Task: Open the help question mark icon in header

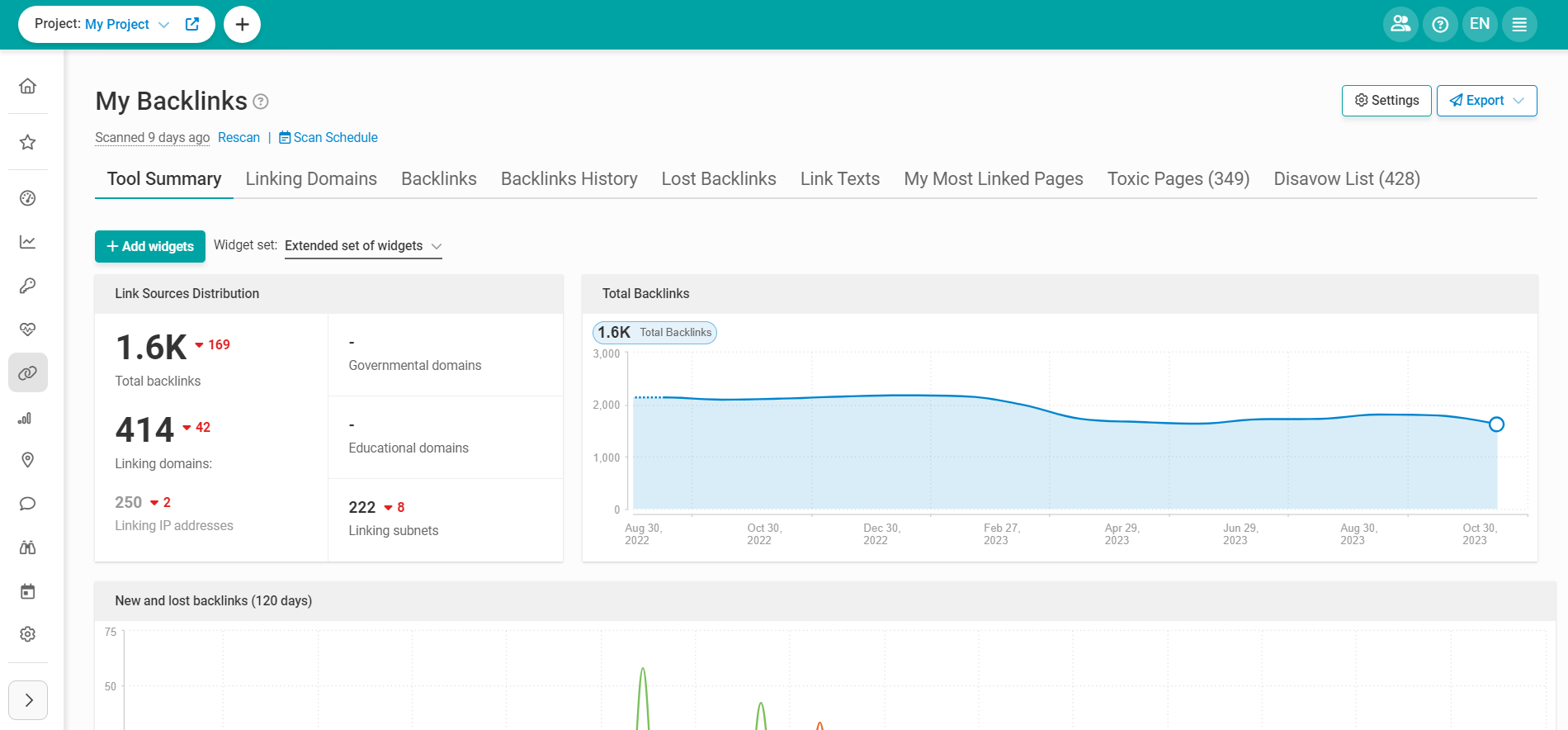Action: [1440, 24]
